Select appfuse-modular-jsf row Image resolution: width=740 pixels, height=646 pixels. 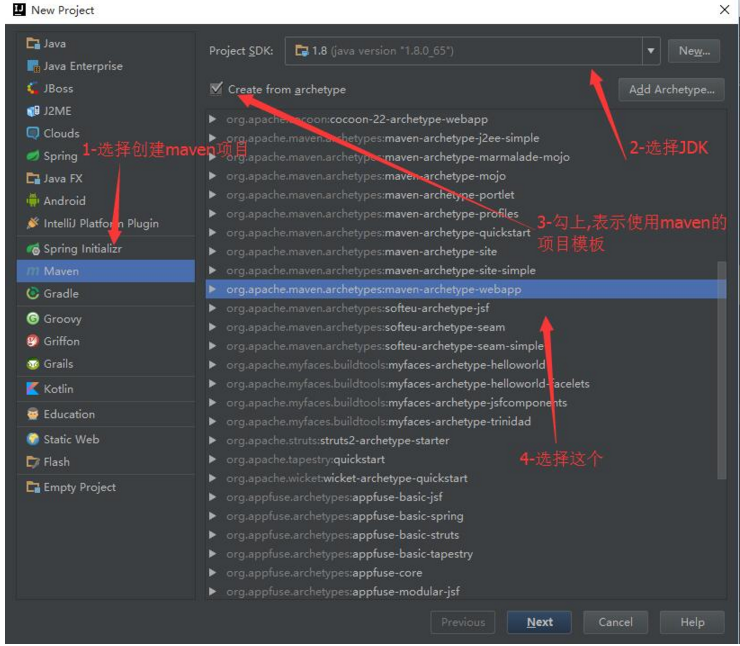[x=466, y=591]
